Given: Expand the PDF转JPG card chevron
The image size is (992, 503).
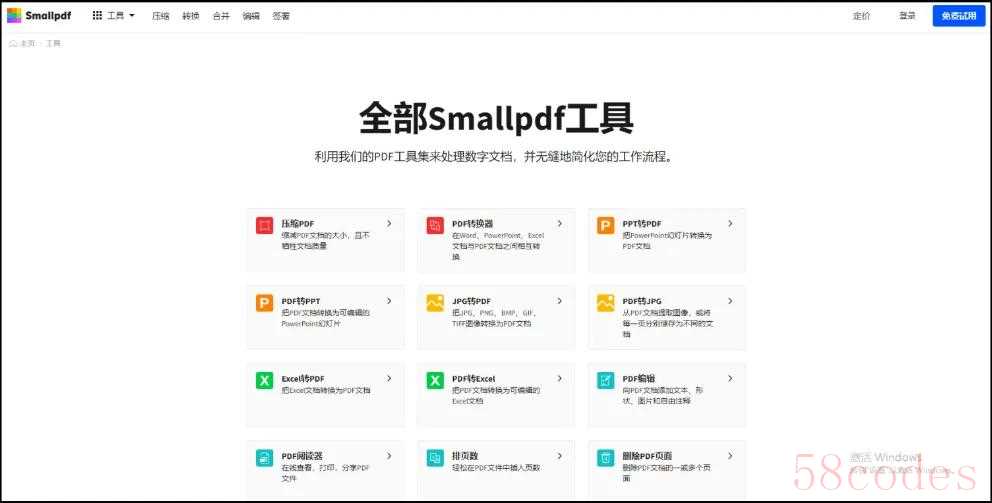Looking at the screenshot, I should tap(730, 301).
